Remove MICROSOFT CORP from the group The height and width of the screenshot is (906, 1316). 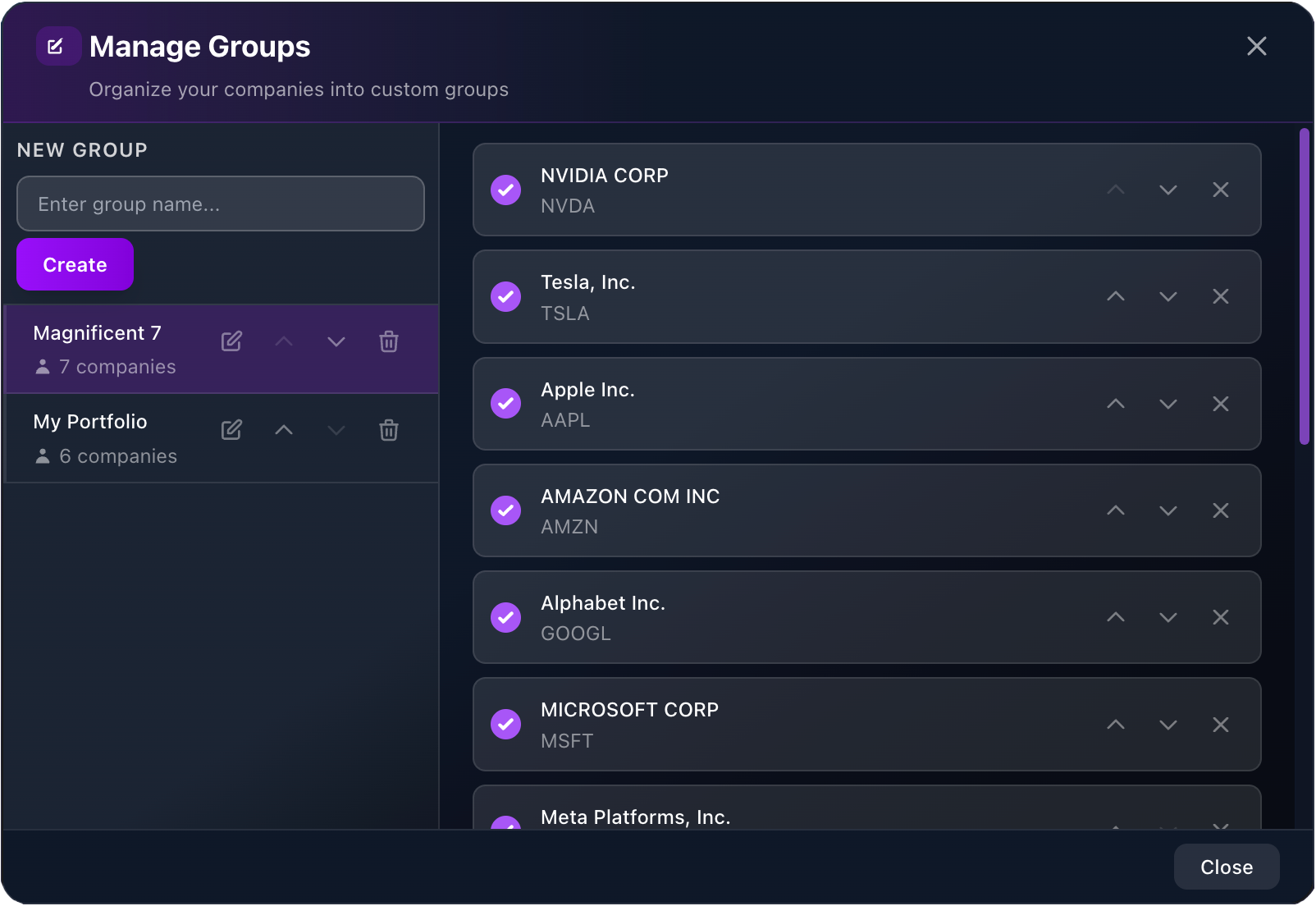coord(1221,725)
